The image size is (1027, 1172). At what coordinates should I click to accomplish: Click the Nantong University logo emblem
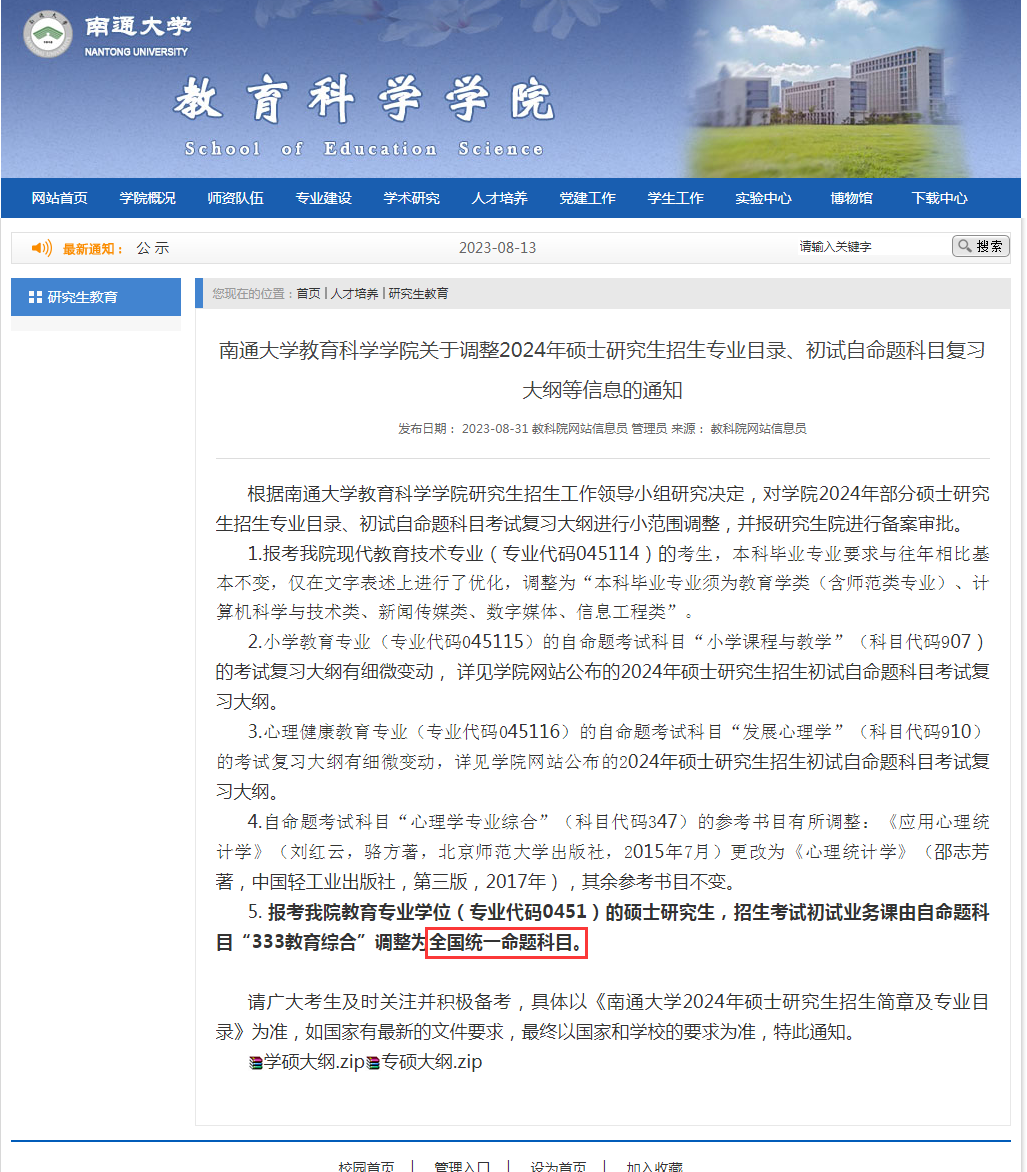pos(48,34)
